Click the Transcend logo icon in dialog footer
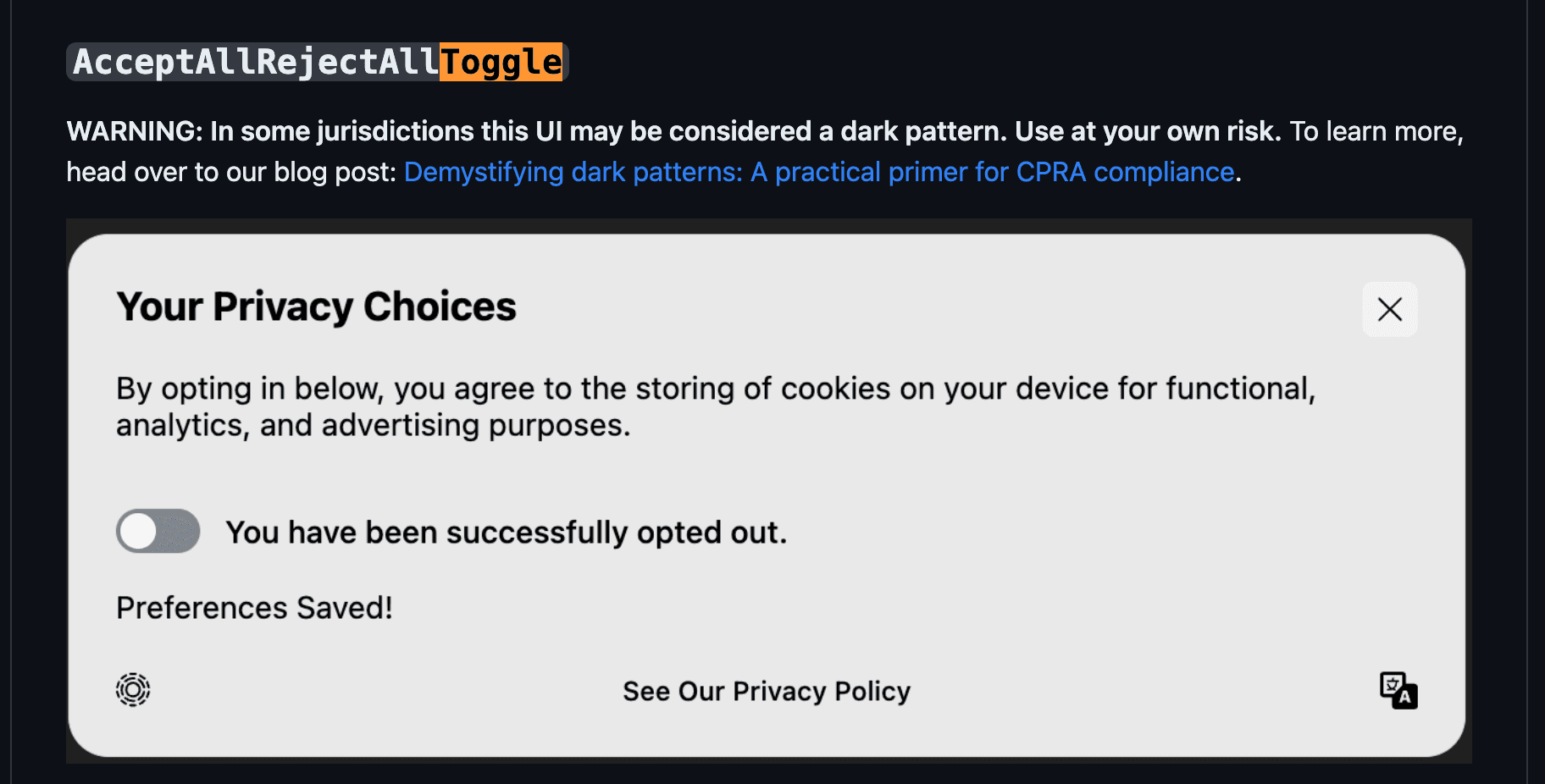 click(x=133, y=690)
